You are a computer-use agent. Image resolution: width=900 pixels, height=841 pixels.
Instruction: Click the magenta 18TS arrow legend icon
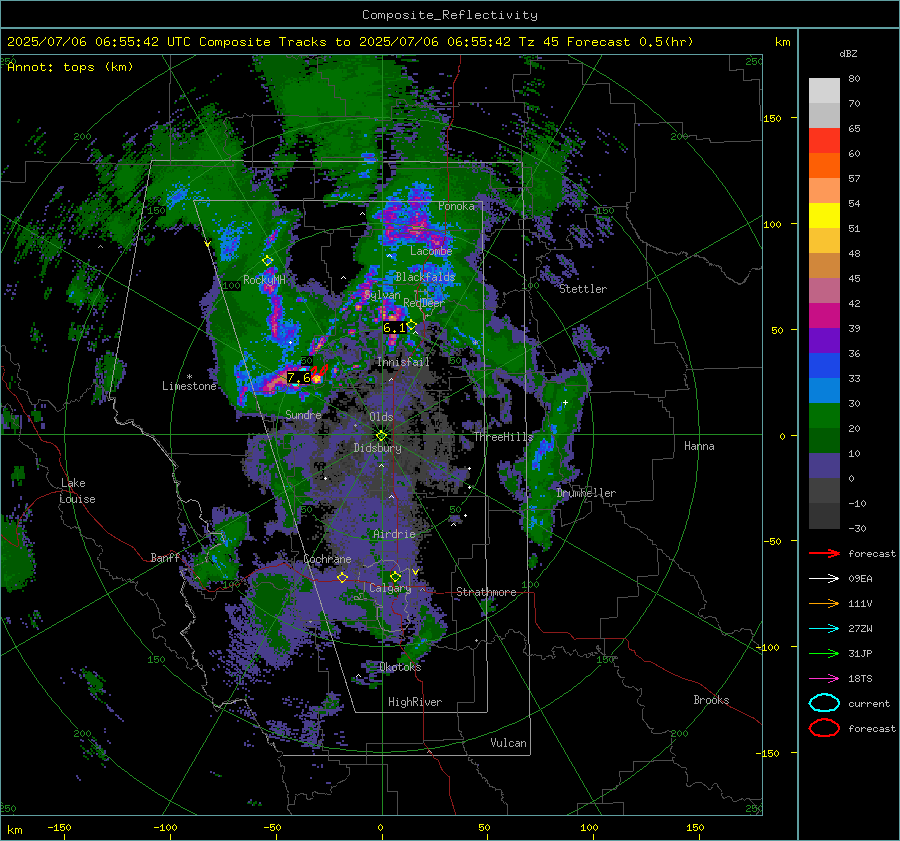pos(824,679)
